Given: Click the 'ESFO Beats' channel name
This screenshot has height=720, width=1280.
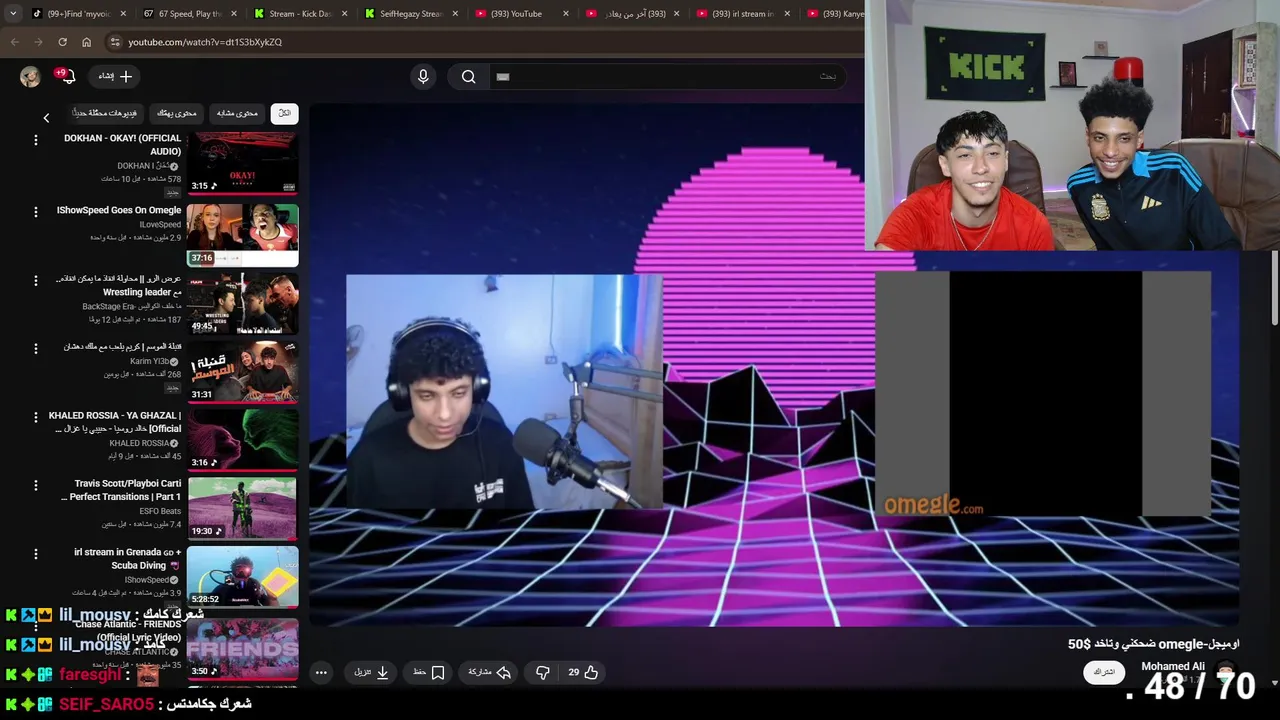Looking at the screenshot, I should (x=160, y=511).
